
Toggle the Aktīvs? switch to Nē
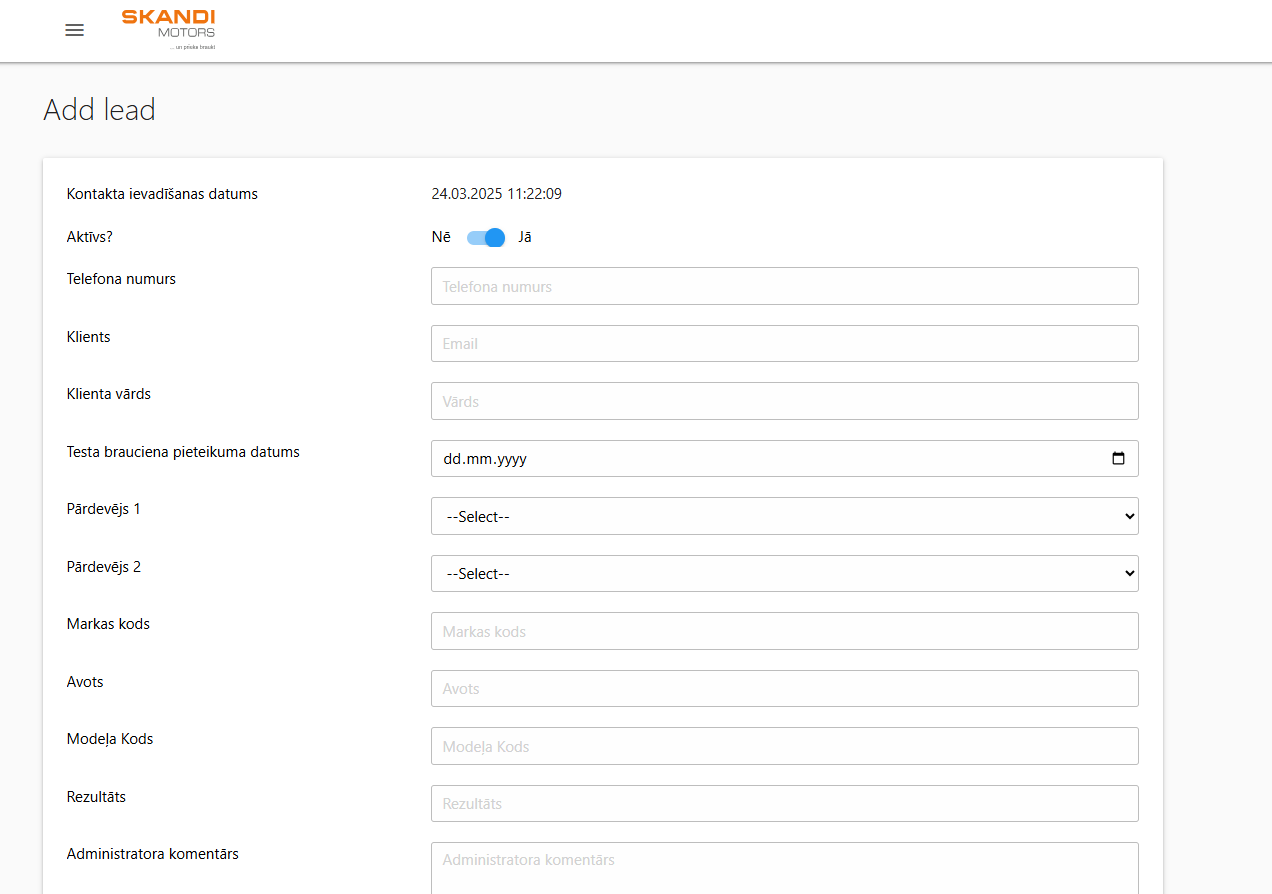pyautogui.click(x=484, y=237)
